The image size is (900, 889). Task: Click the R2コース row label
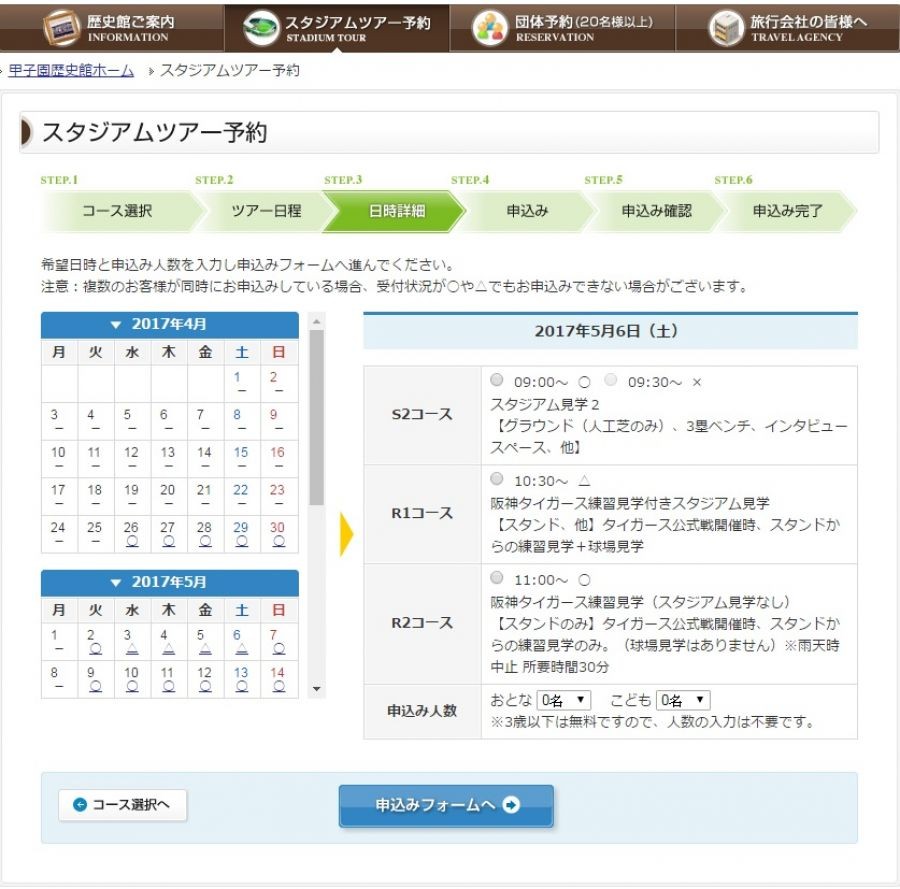click(x=422, y=623)
